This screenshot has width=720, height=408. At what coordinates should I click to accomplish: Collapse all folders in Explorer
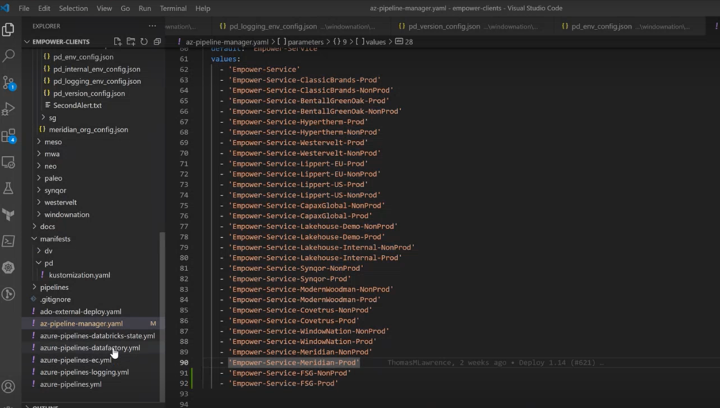[x=157, y=42]
